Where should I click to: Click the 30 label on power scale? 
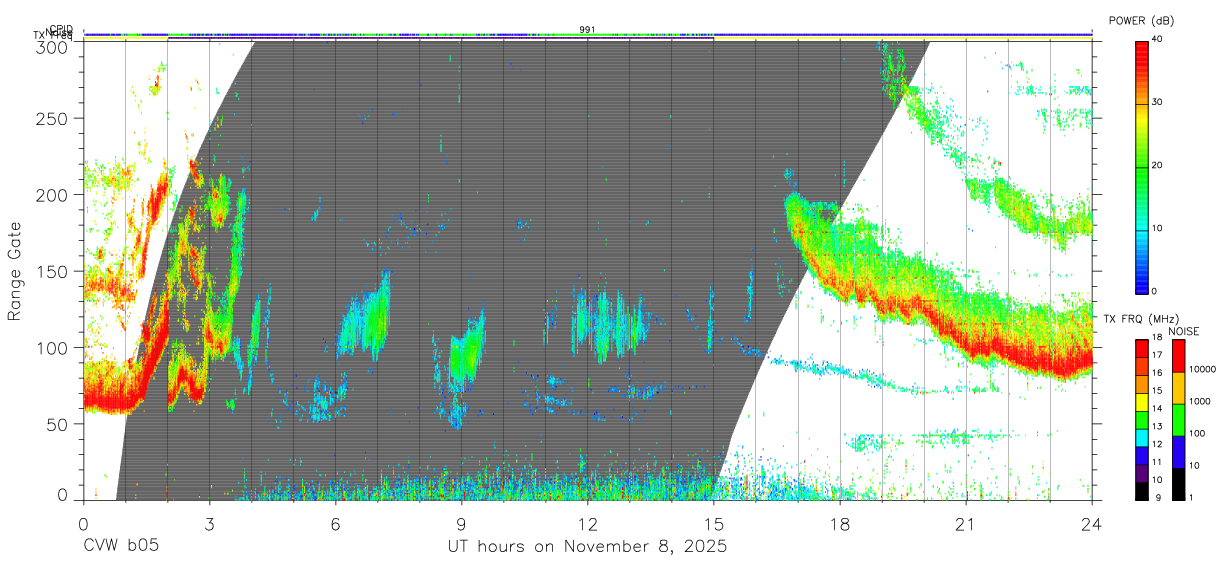click(1158, 102)
